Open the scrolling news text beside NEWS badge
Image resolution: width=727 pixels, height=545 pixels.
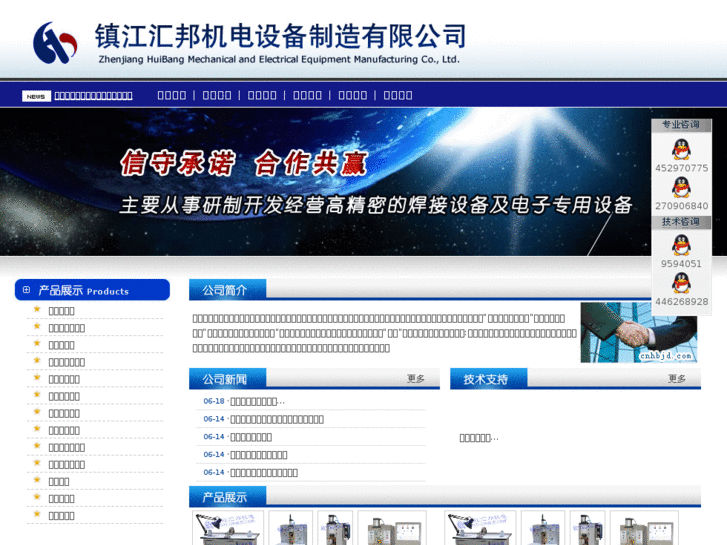click(93, 96)
